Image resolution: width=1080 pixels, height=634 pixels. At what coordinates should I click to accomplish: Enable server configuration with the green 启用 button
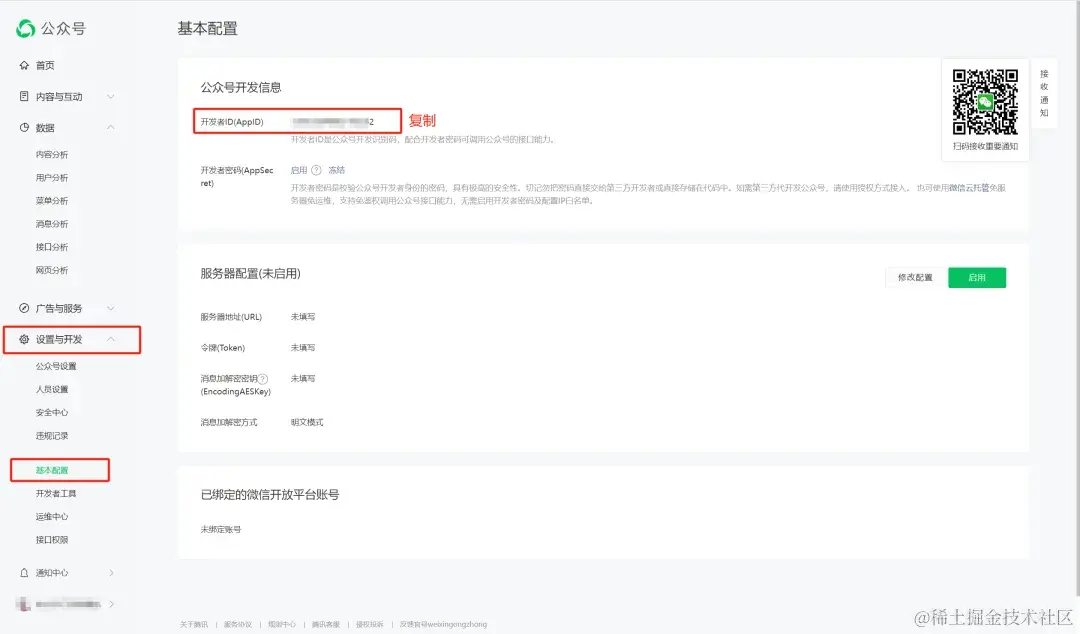coord(977,277)
